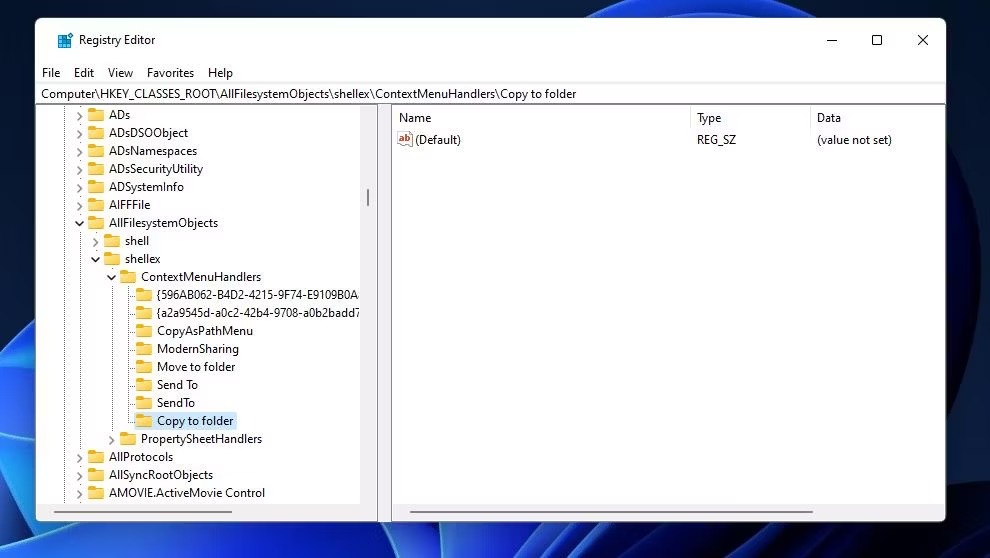This screenshot has height=558, width=990.
Task: Click the ADsNamespaces folder icon
Action: pos(96,151)
